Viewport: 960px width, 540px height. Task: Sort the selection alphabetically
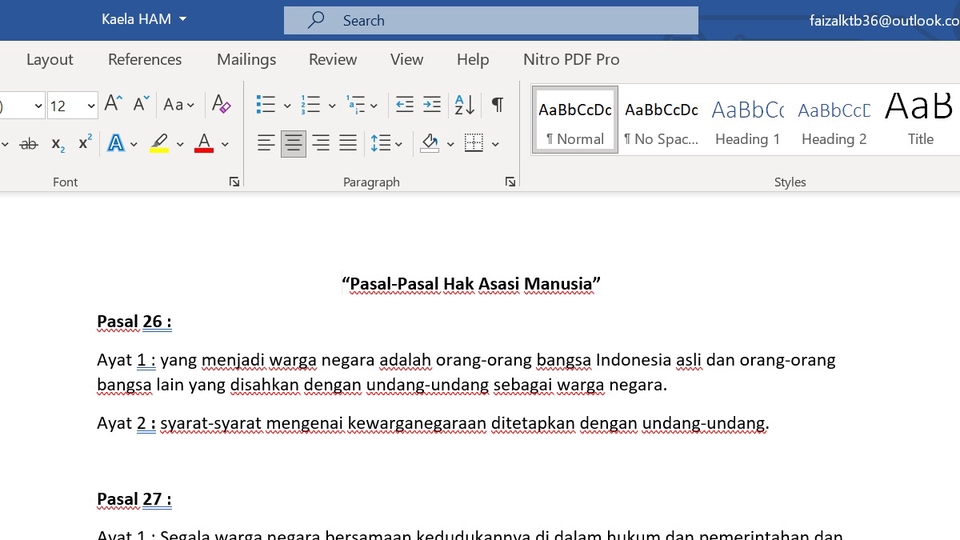tap(464, 105)
